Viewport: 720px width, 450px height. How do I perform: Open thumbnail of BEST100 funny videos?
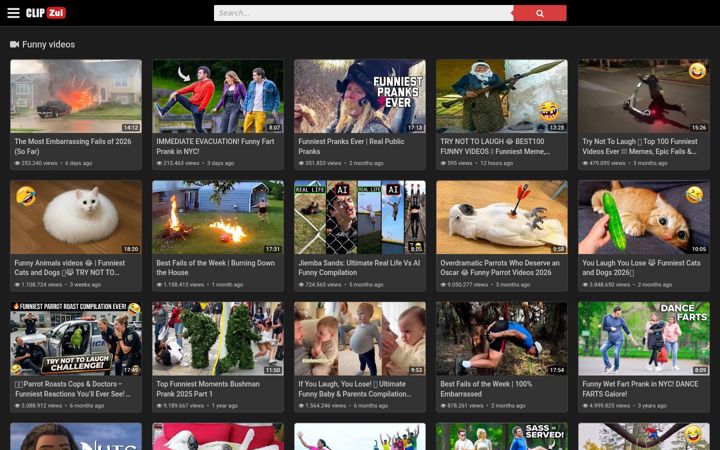pyautogui.click(x=502, y=96)
